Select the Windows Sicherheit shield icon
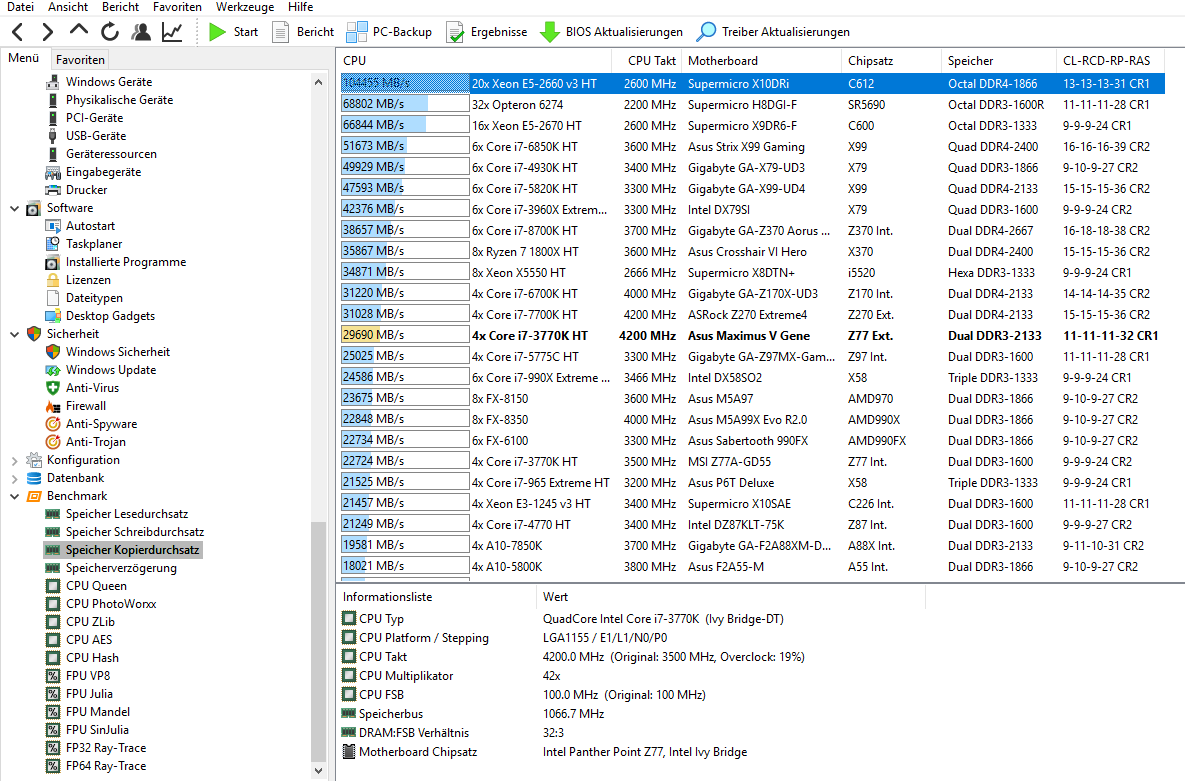1185x781 pixels. (x=53, y=352)
